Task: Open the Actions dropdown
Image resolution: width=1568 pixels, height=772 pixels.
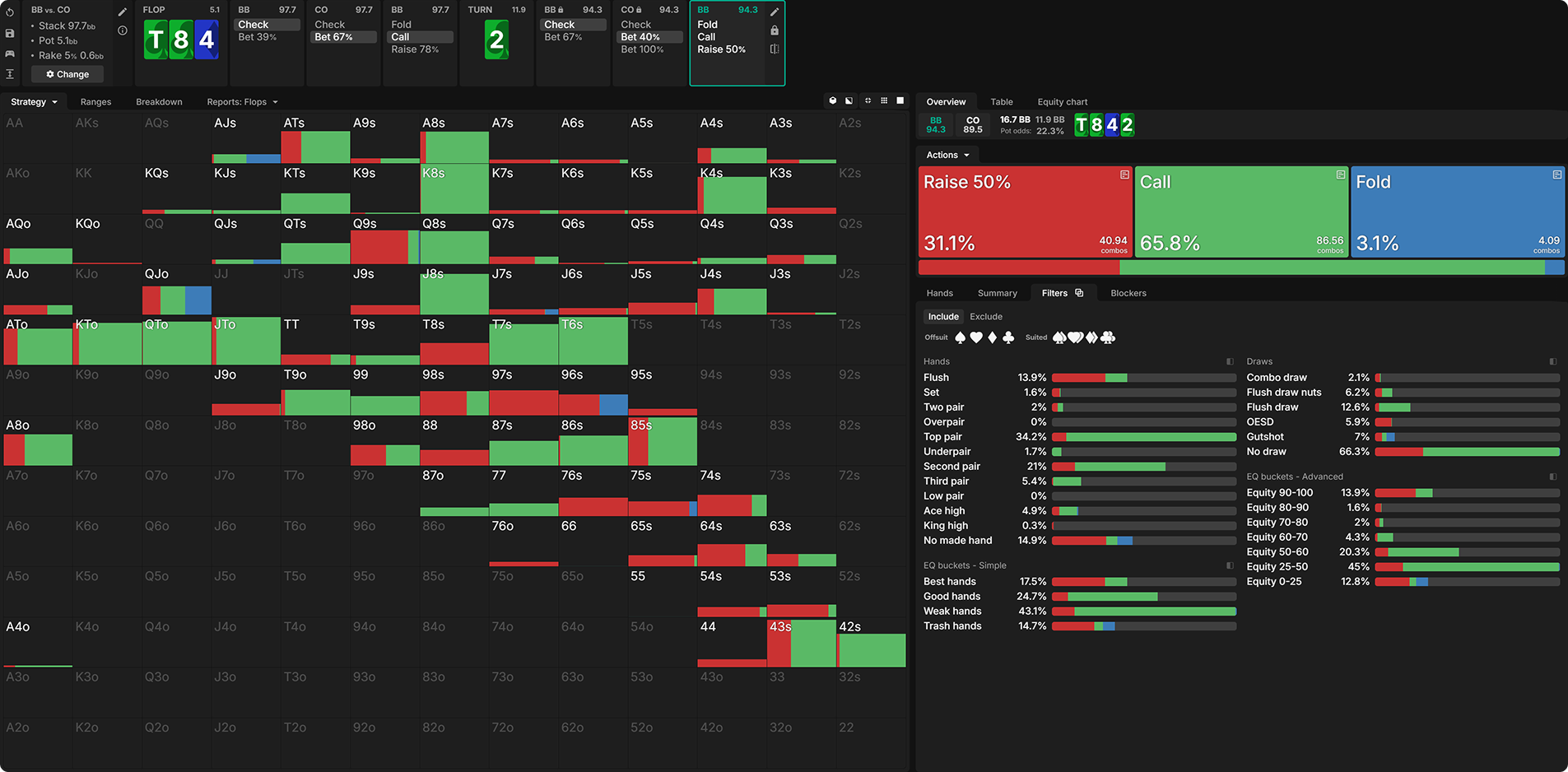Action: (947, 155)
